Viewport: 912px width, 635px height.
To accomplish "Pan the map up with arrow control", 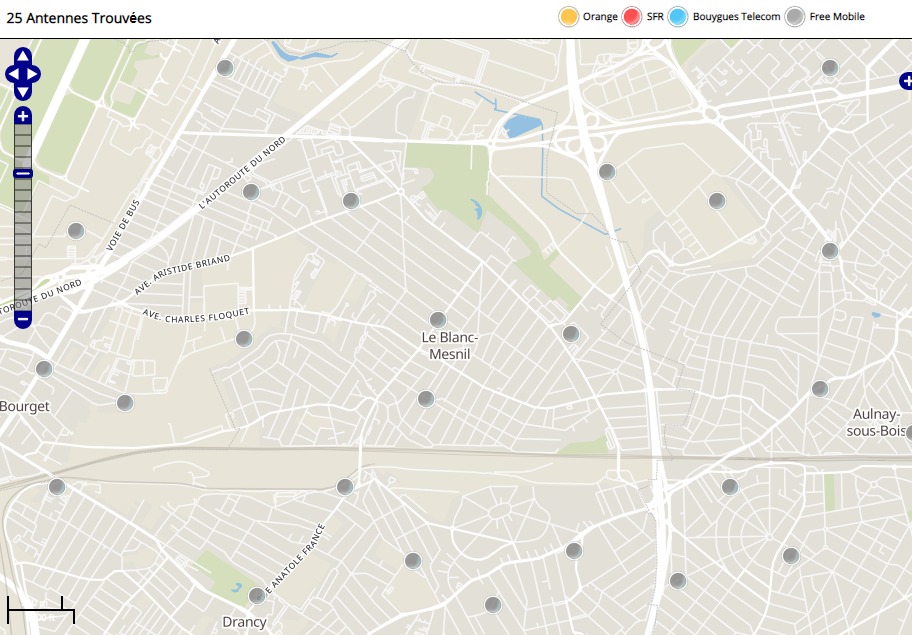I will tap(23, 57).
